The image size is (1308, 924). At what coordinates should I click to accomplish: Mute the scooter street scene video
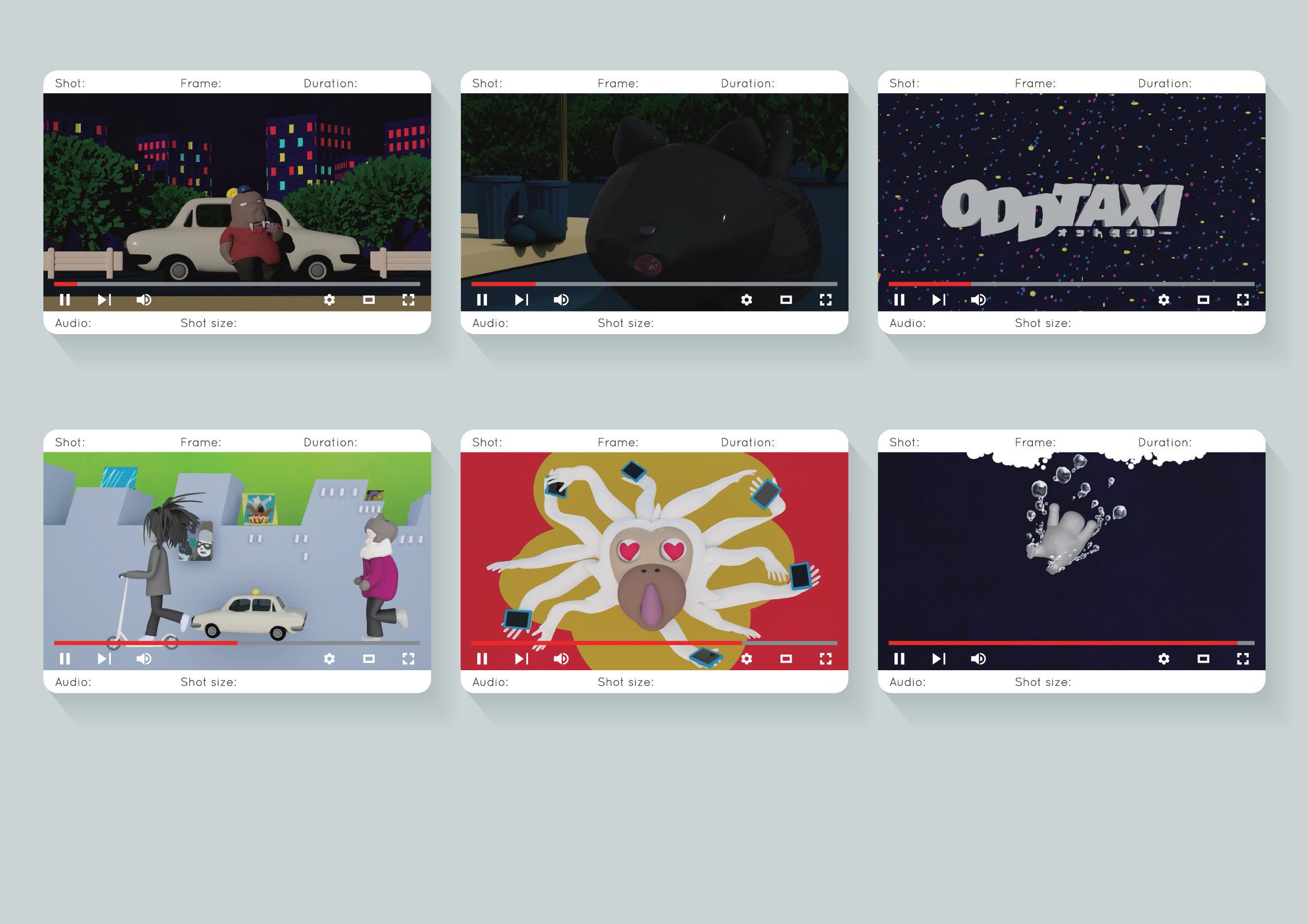143,659
